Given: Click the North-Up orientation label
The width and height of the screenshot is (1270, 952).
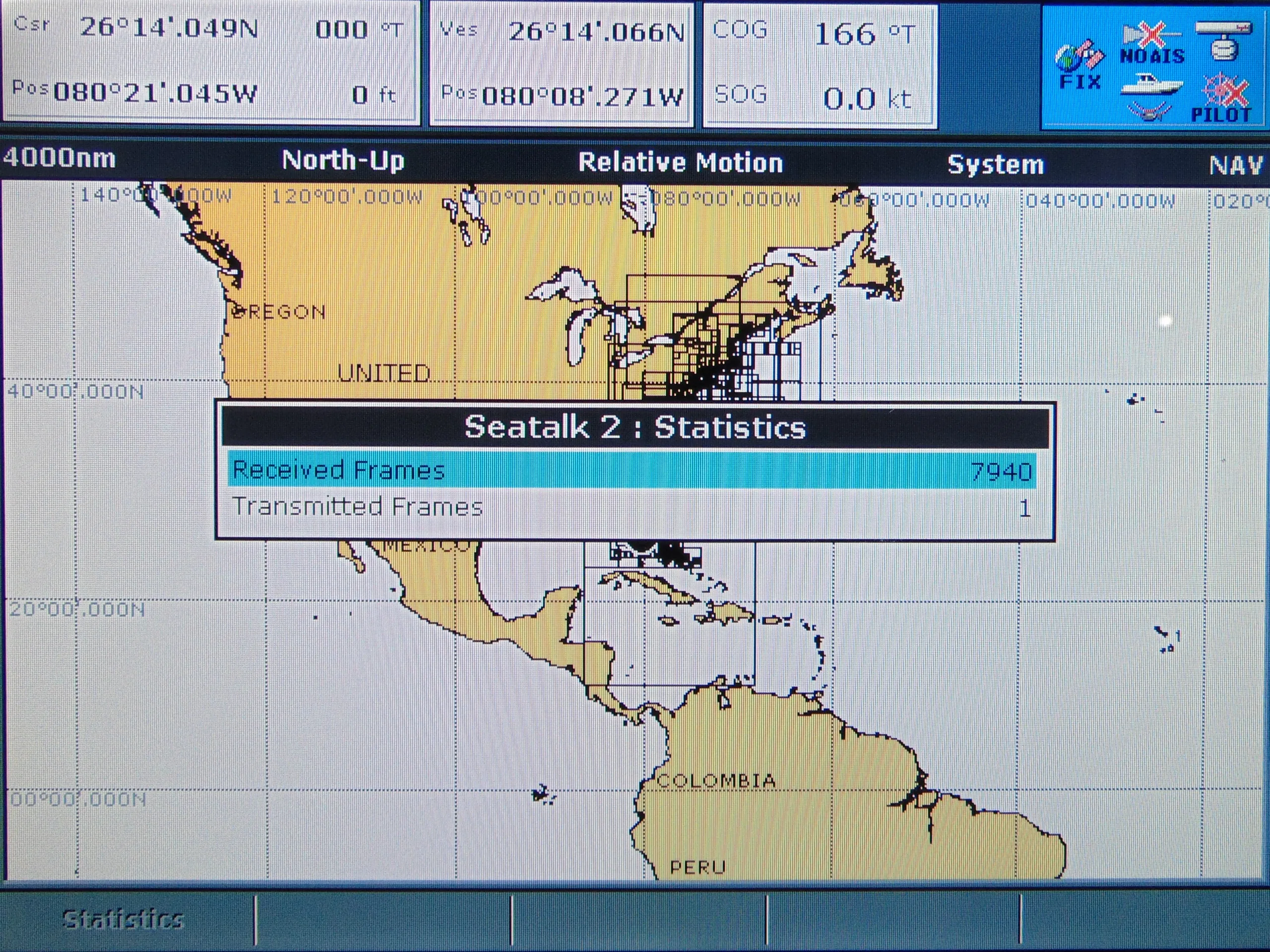Looking at the screenshot, I should (x=343, y=161).
